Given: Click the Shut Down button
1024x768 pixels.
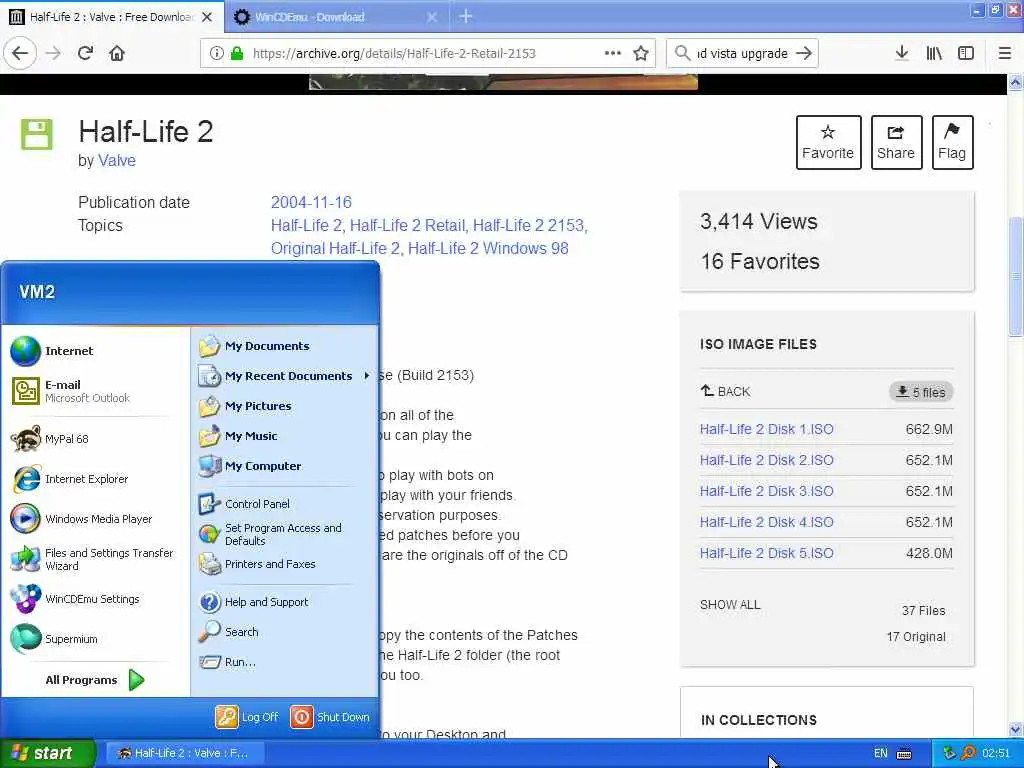Looking at the screenshot, I should point(330,716).
